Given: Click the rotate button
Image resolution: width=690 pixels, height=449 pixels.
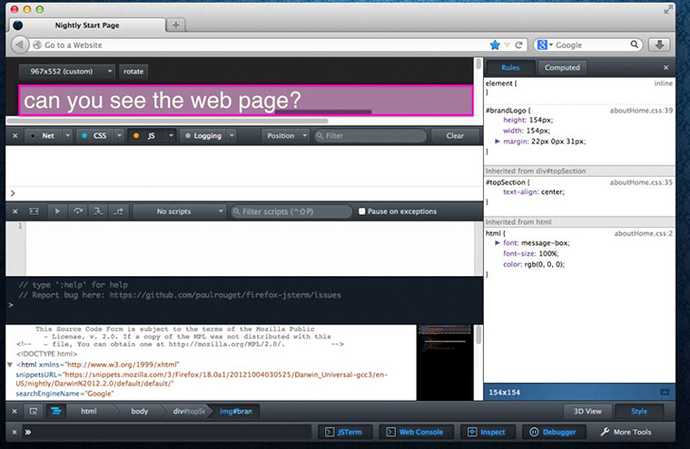Looking at the screenshot, I should (x=133, y=71).
